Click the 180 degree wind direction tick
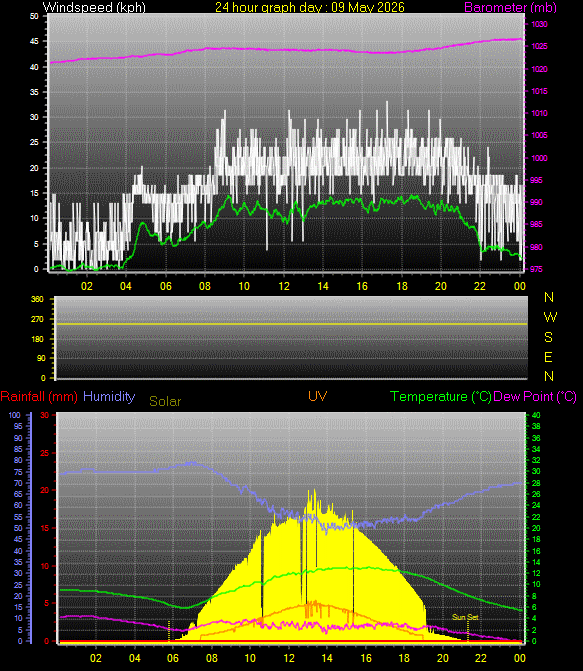The width and height of the screenshot is (583, 671). tap(37, 339)
